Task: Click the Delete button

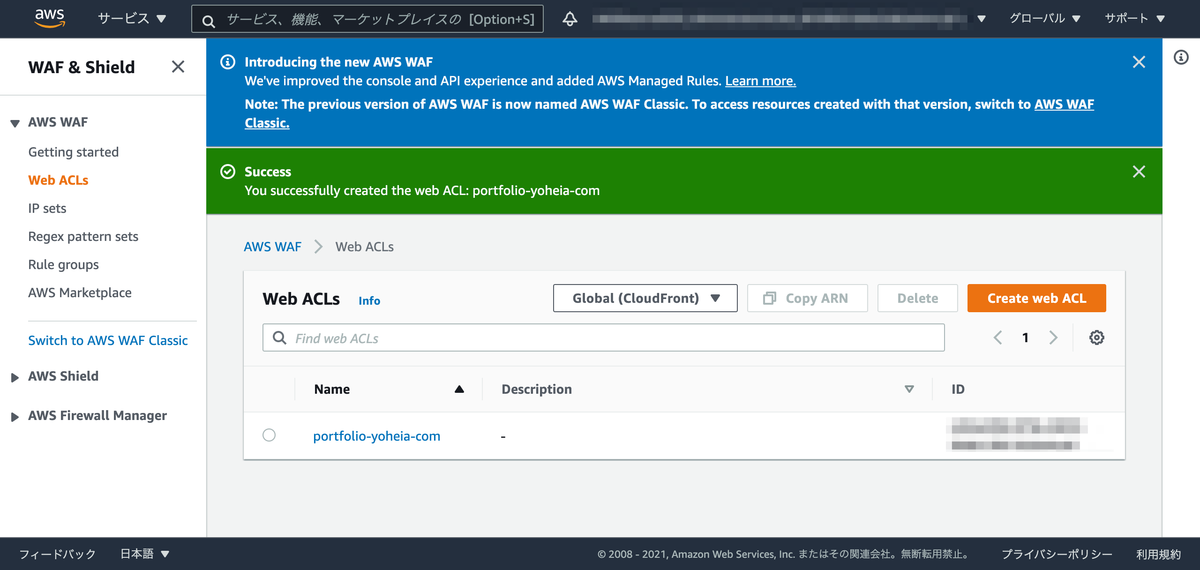Action: [917, 298]
